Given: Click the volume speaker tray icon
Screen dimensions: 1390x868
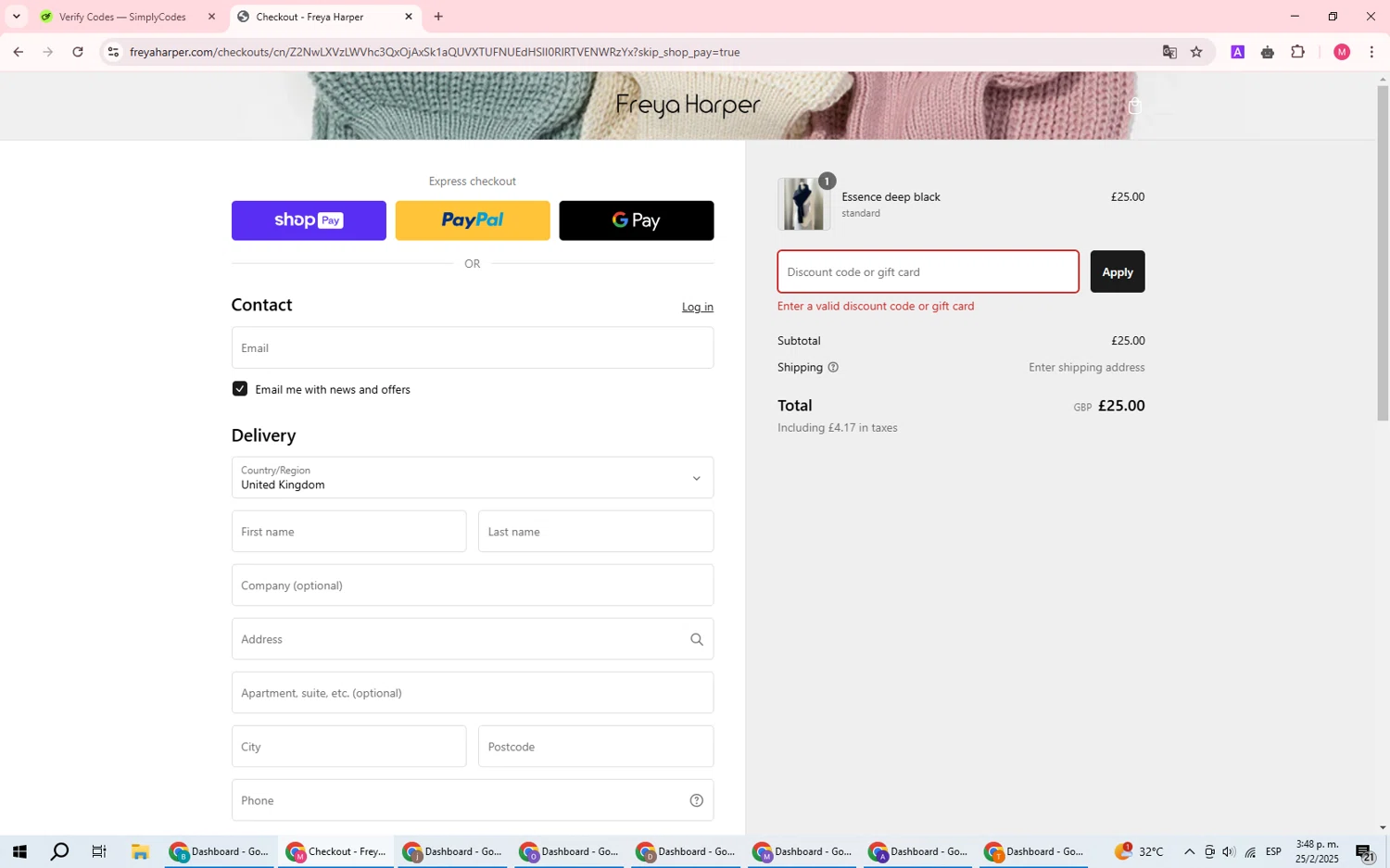Looking at the screenshot, I should [1229, 852].
